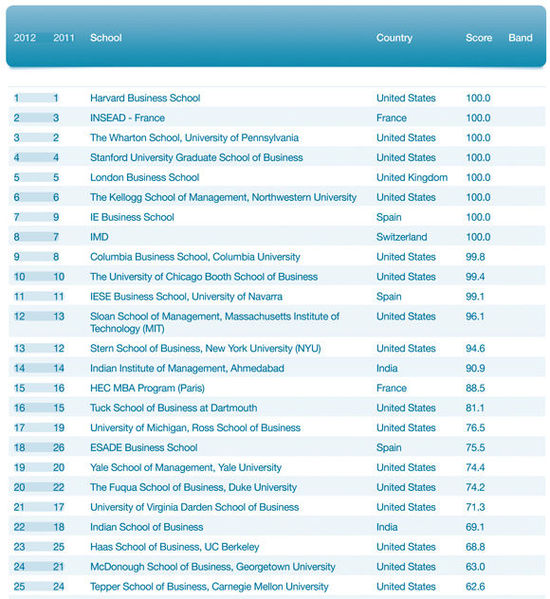
Task: Click the Country column header
Action: pyautogui.click(x=394, y=38)
